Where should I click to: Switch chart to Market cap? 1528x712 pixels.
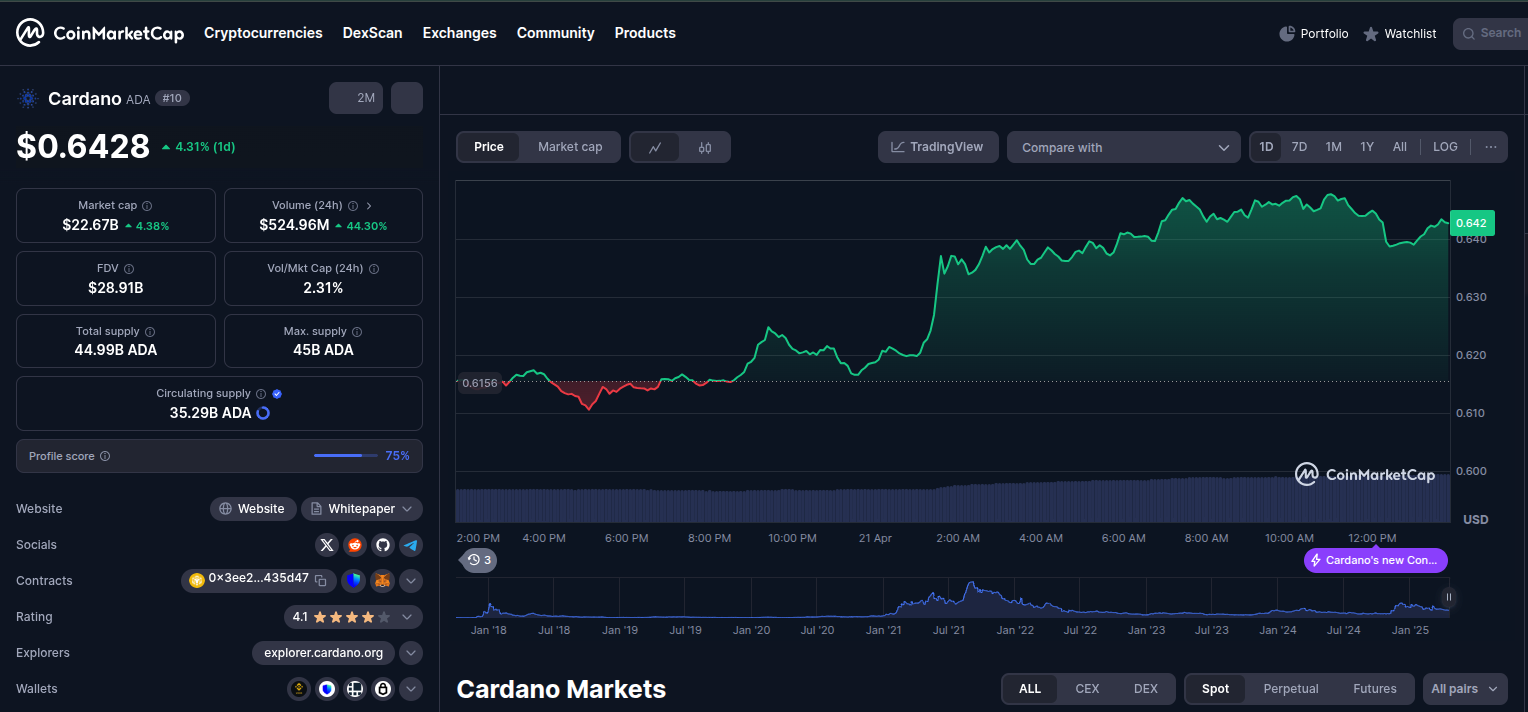point(570,147)
